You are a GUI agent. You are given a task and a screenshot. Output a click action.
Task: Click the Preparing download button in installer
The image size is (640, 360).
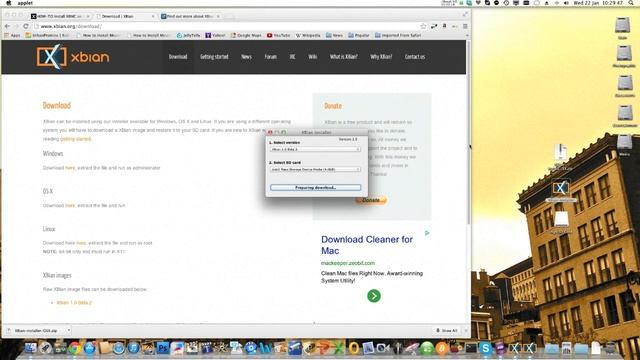point(315,188)
